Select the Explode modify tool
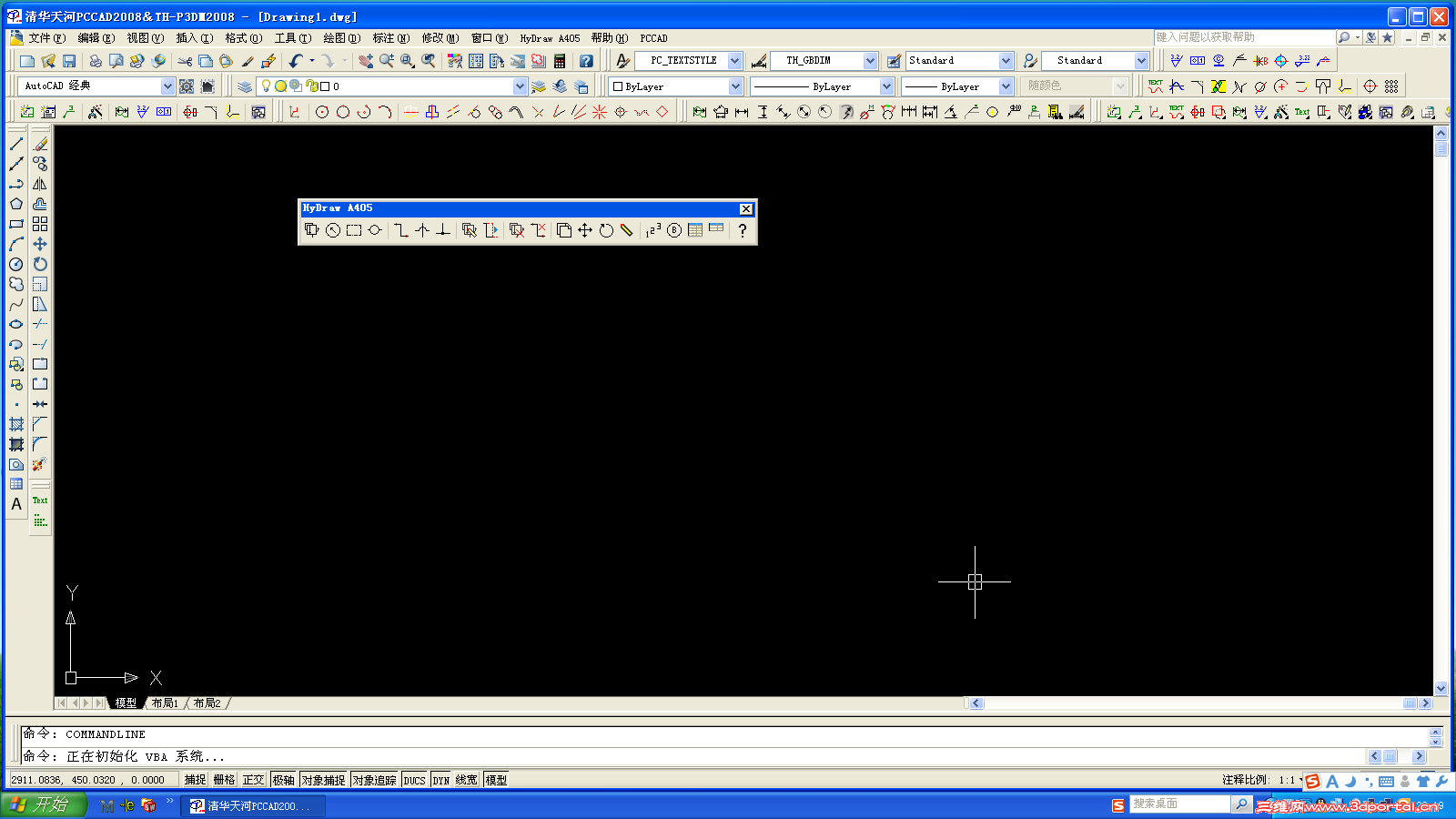The height and width of the screenshot is (819, 1456). click(x=40, y=464)
